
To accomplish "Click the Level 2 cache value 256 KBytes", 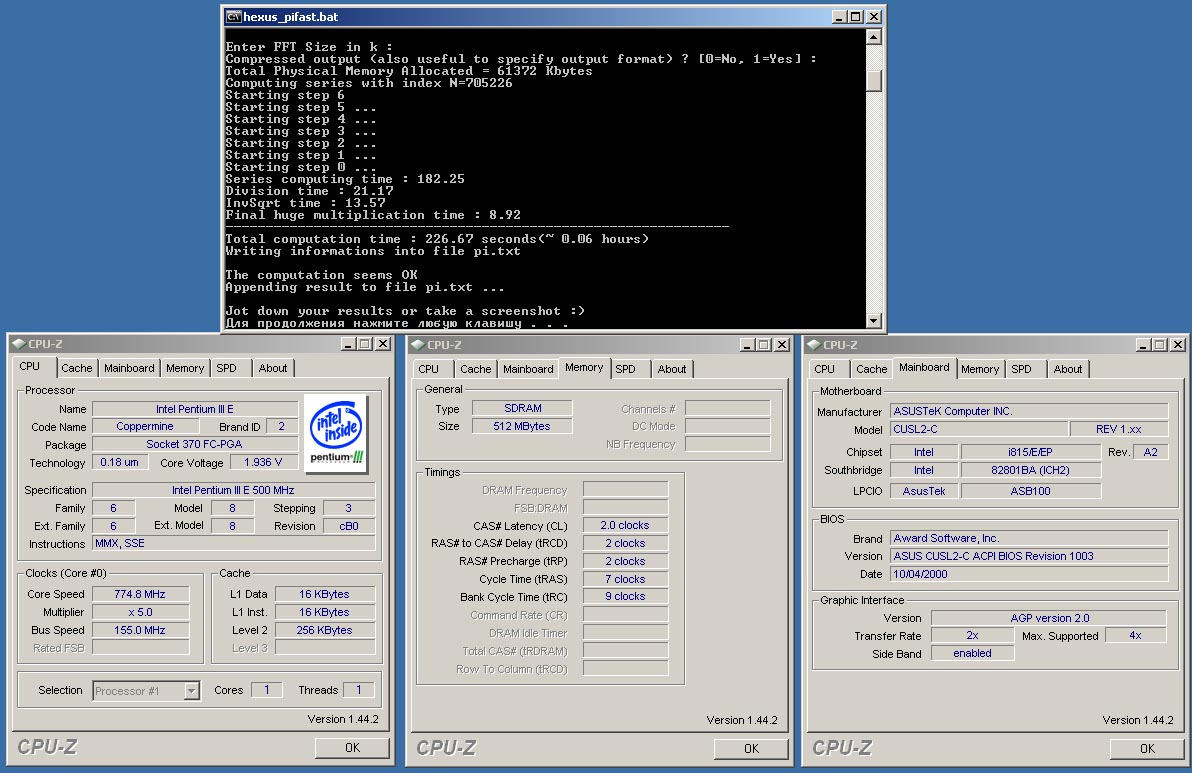I will [x=325, y=630].
